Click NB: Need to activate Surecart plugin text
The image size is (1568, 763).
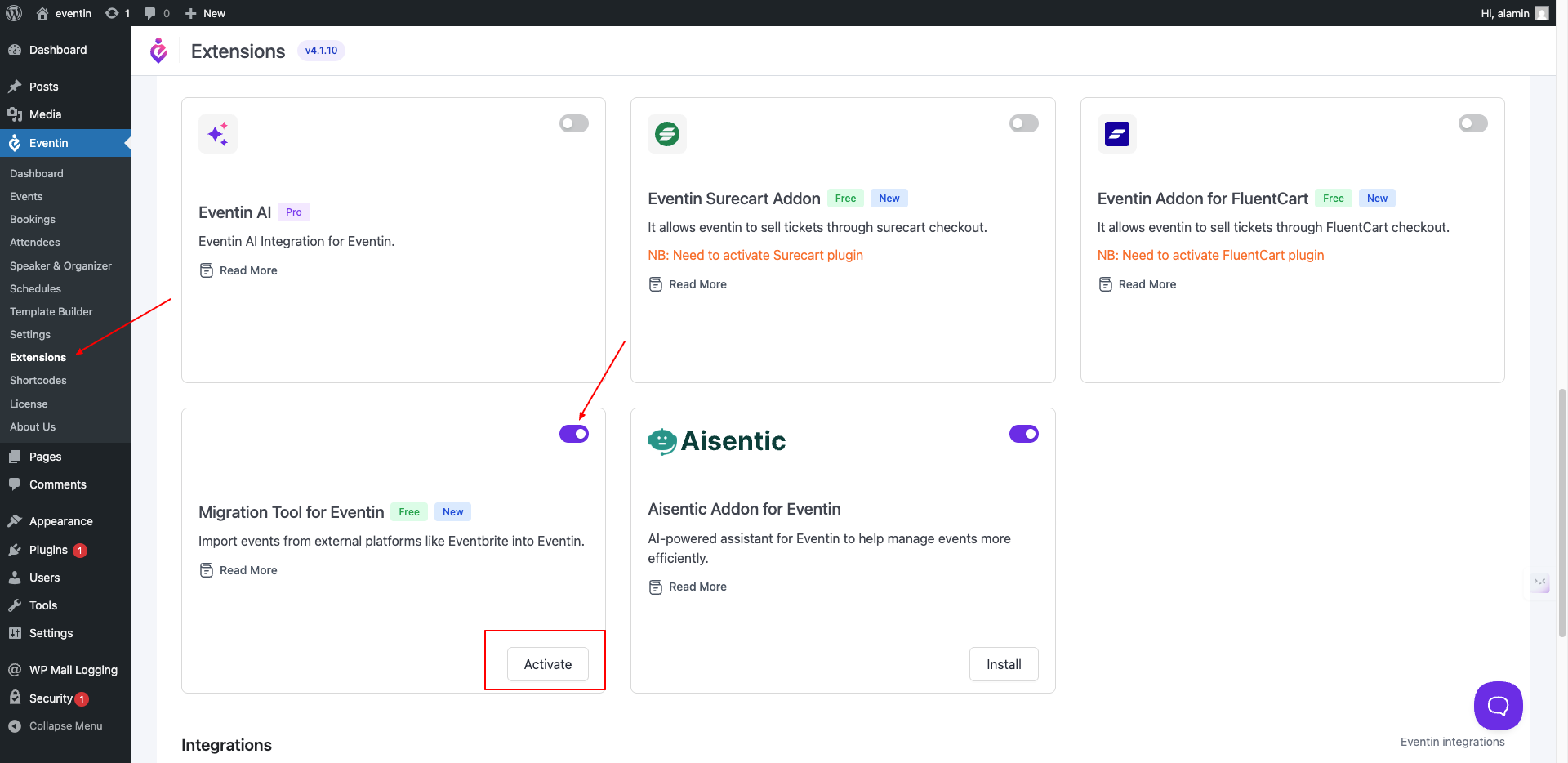click(x=755, y=255)
